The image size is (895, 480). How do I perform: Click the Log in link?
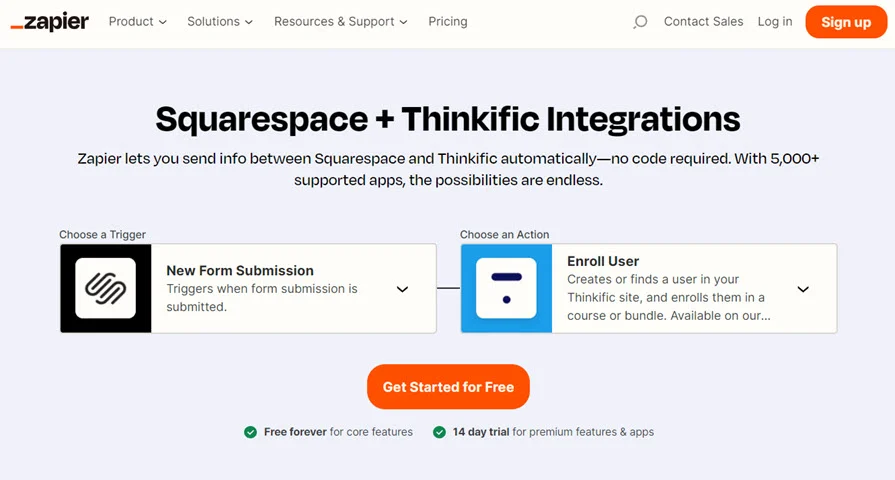tap(774, 22)
